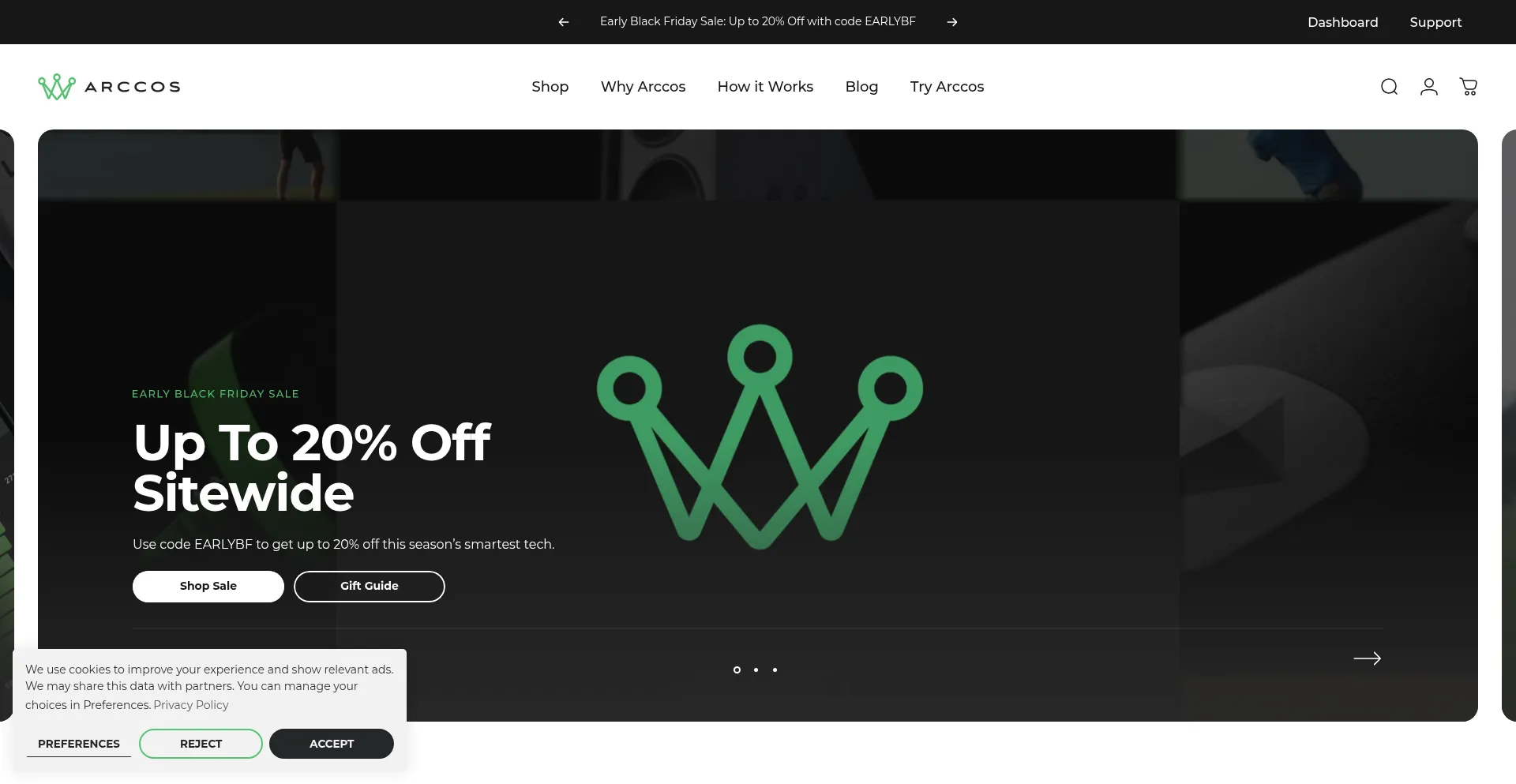The height and width of the screenshot is (784, 1516).
Task: Open the search magnifier icon
Action: (1389, 87)
